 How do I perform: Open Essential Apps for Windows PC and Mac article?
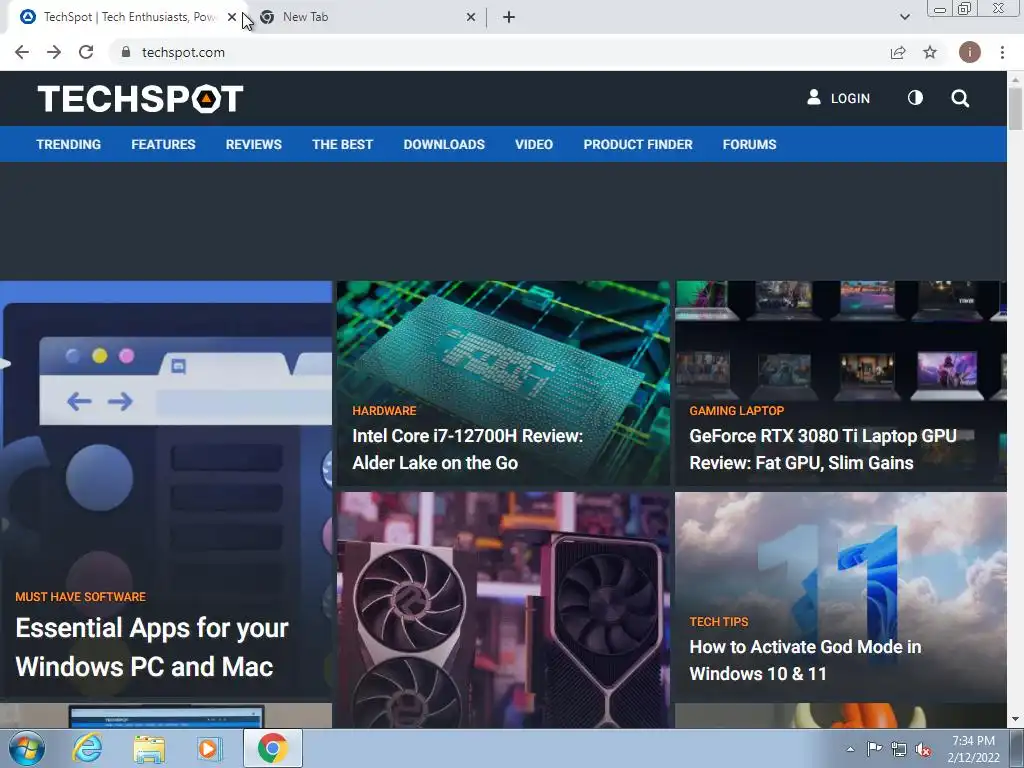(152, 647)
